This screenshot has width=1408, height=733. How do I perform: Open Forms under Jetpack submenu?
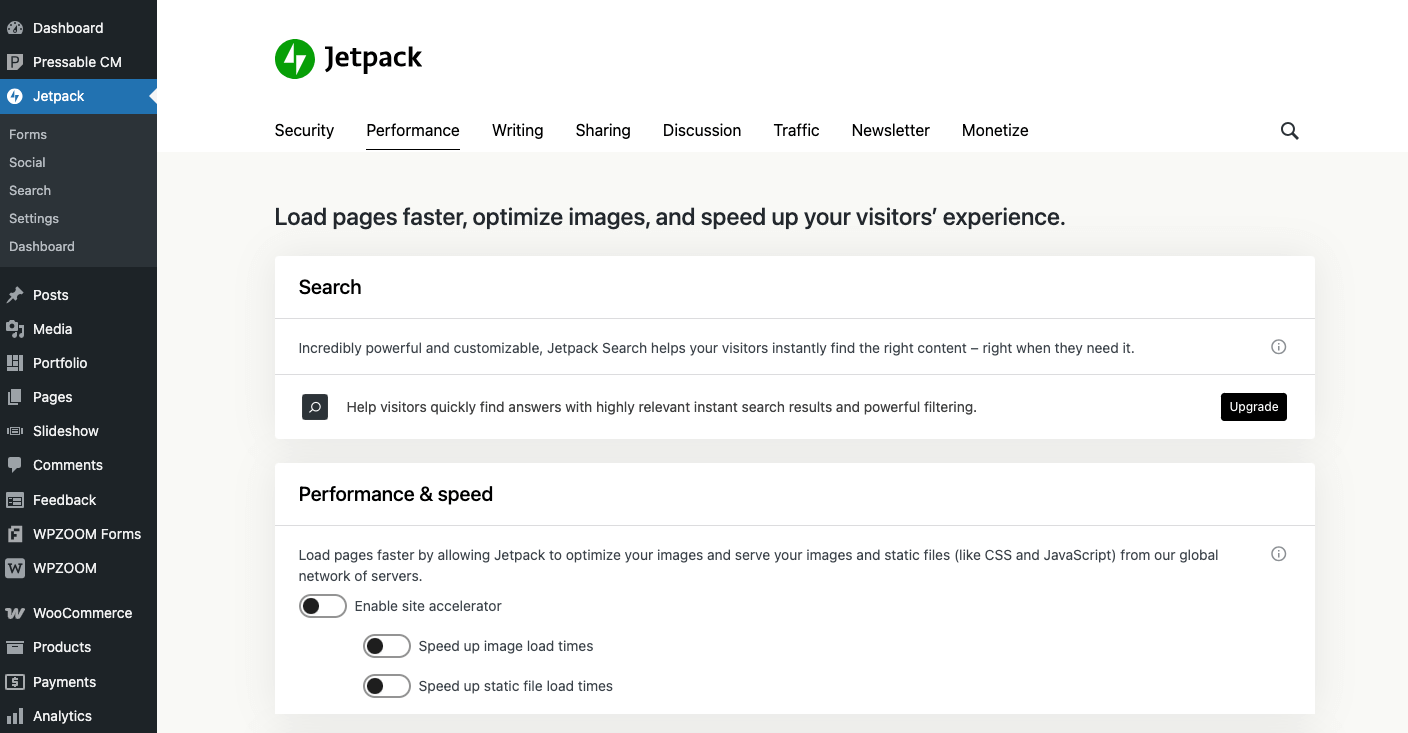[28, 134]
